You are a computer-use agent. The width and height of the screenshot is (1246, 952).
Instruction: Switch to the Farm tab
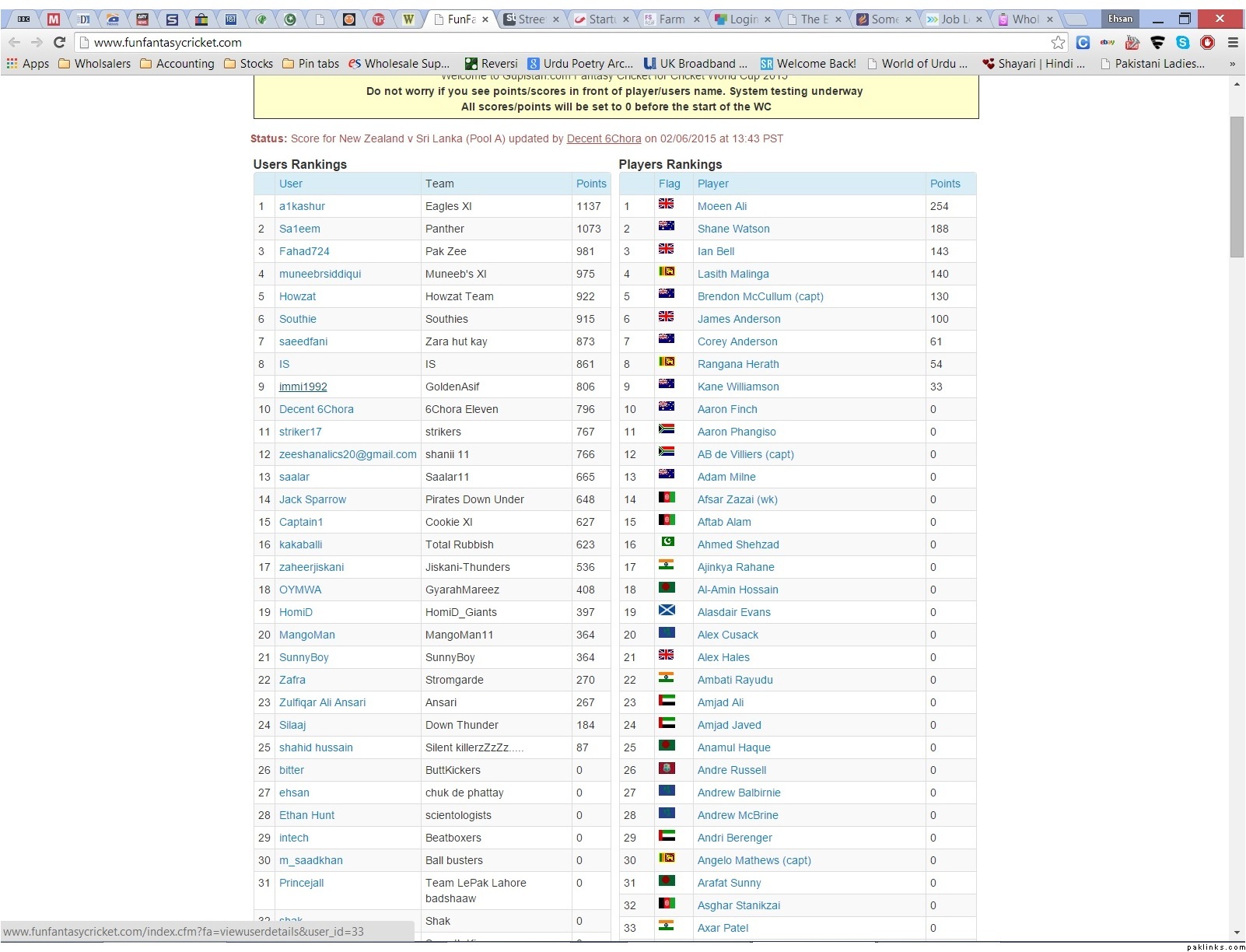point(670,19)
